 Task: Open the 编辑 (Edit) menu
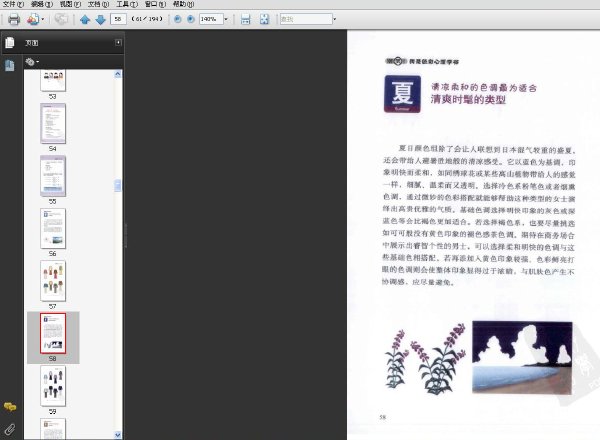coord(42,4)
